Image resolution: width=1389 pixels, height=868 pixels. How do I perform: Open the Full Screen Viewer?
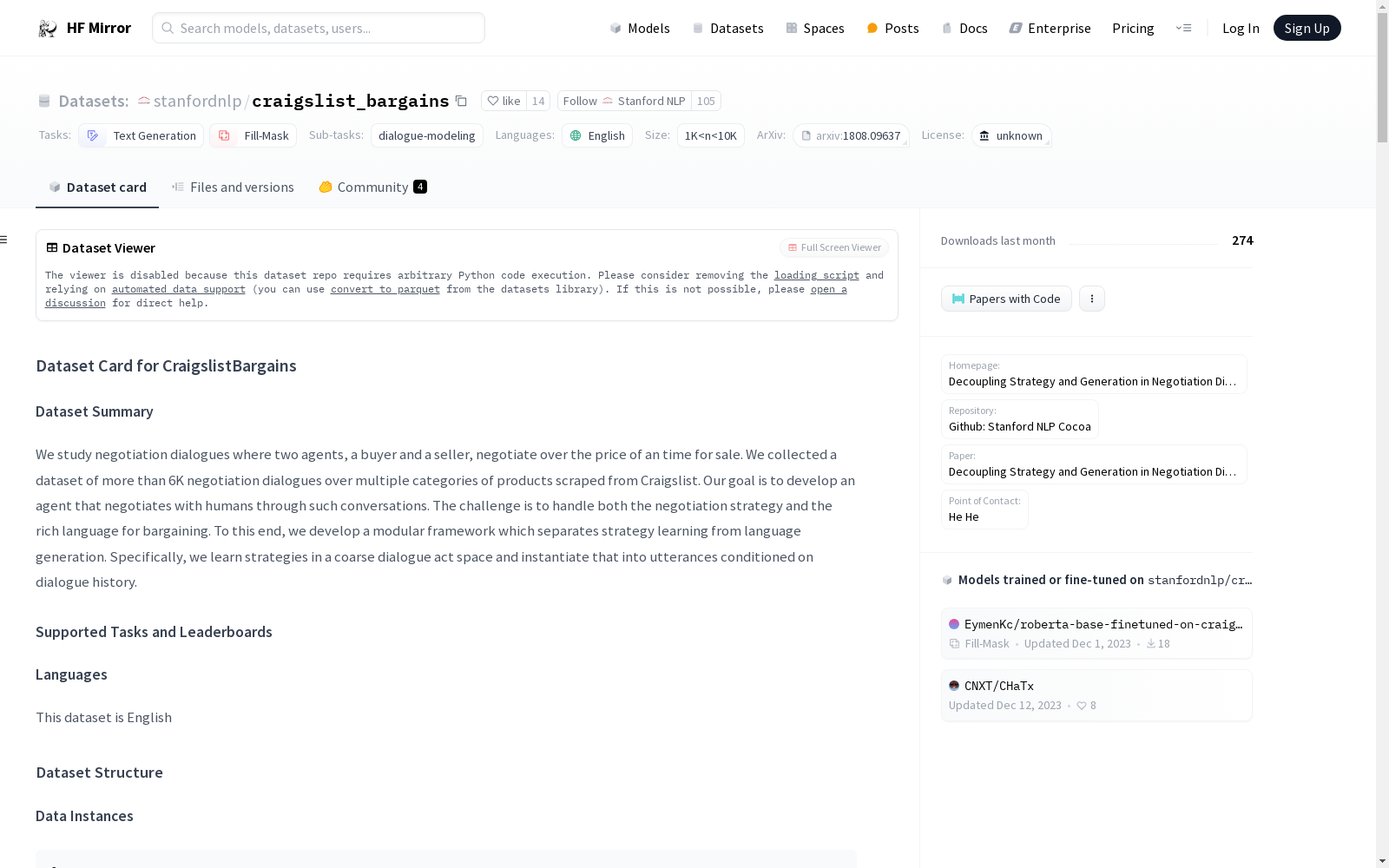point(833,247)
